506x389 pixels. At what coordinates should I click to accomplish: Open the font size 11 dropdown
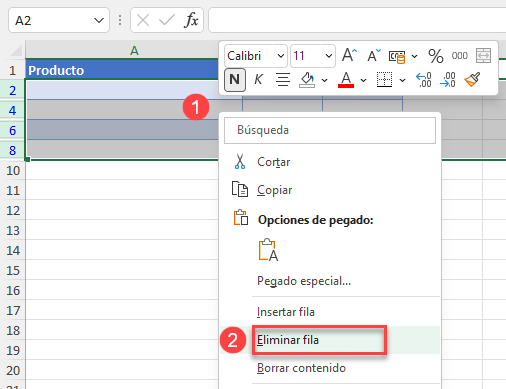click(x=328, y=56)
